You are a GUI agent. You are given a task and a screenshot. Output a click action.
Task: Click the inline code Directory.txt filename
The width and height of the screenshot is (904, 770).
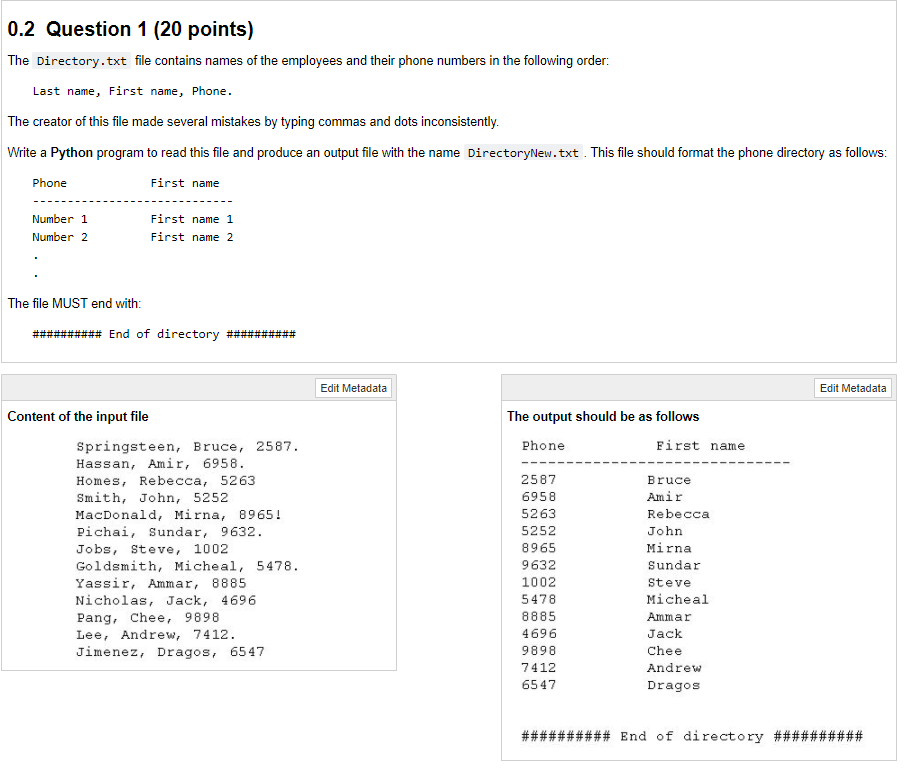pos(81,60)
